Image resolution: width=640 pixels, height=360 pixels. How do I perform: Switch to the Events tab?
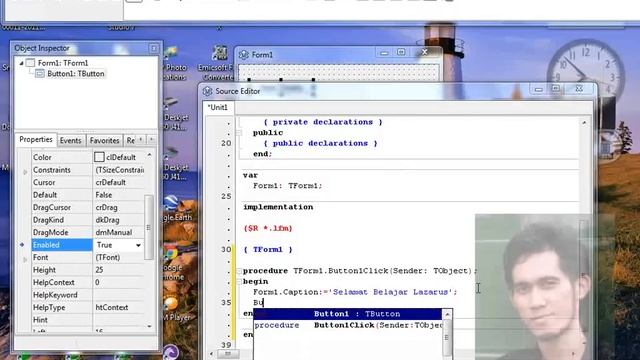pyautogui.click(x=70, y=140)
